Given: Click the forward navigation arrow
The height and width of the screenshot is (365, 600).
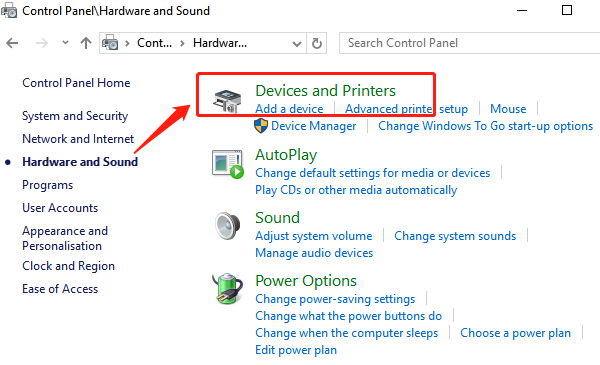Looking at the screenshot, I should pyautogui.click(x=41, y=43).
